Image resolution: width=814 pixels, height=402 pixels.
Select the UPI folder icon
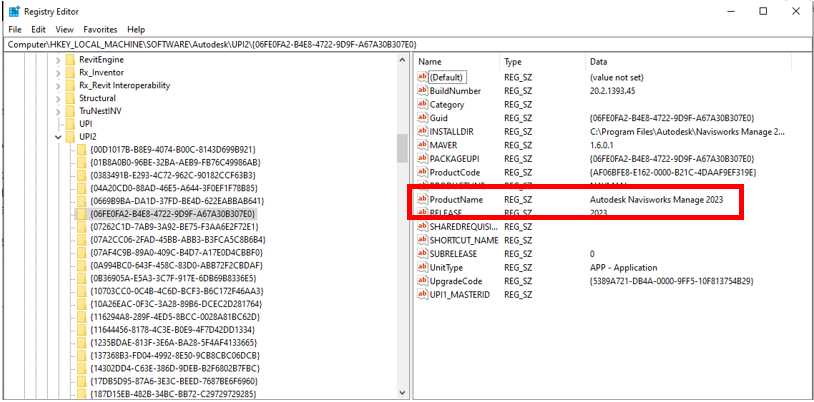[70, 124]
